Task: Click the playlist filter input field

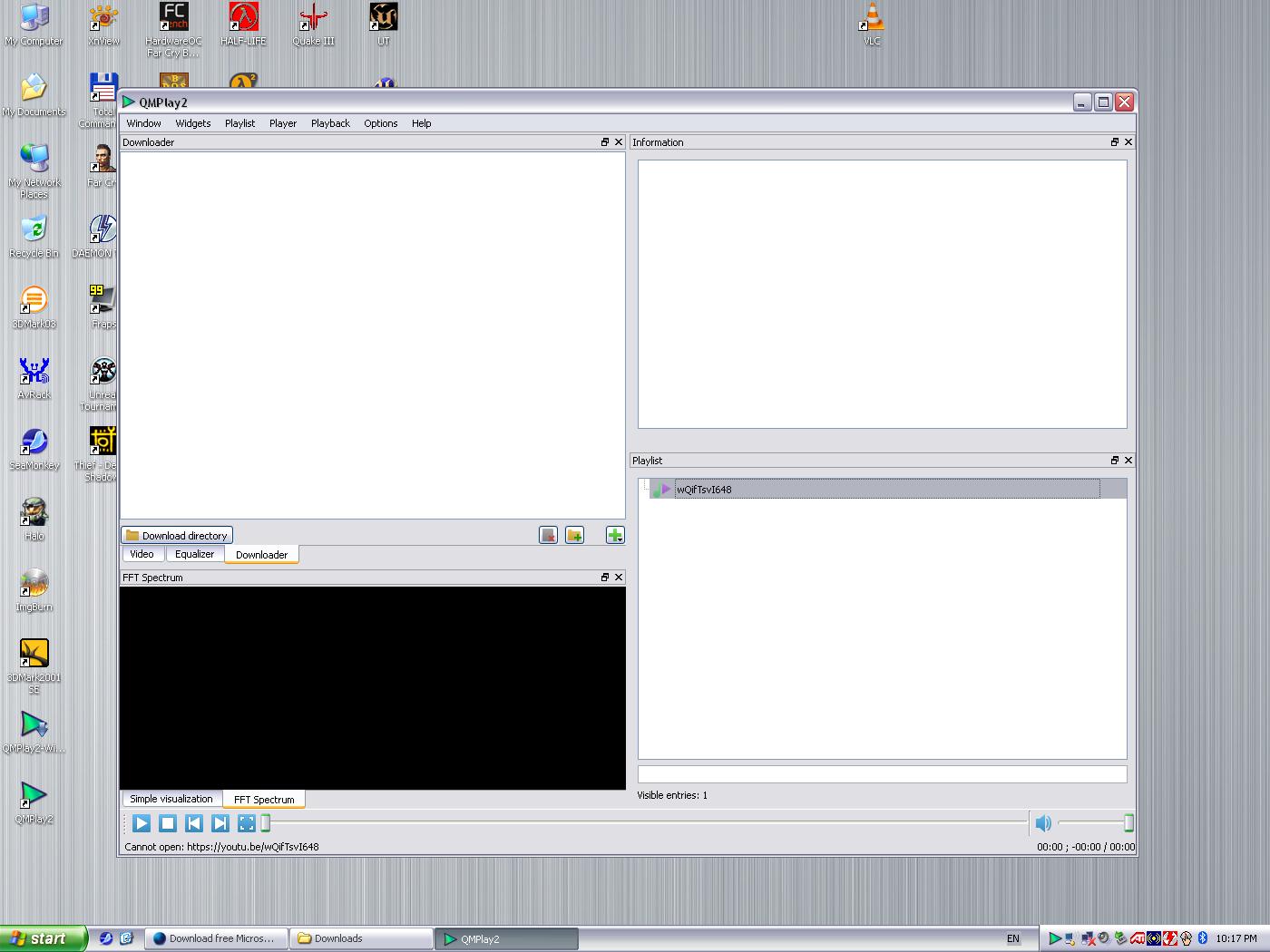Action: pyautogui.click(x=883, y=774)
